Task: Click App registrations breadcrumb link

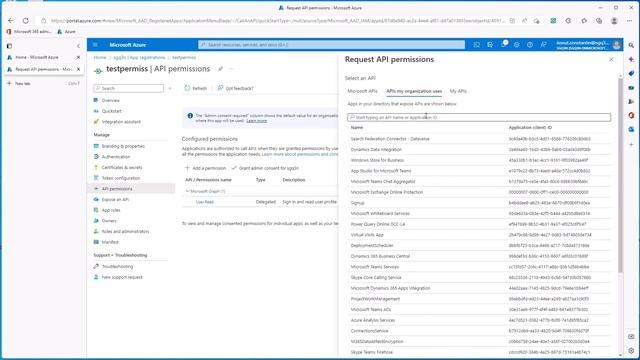Action: (x=139, y=58)
